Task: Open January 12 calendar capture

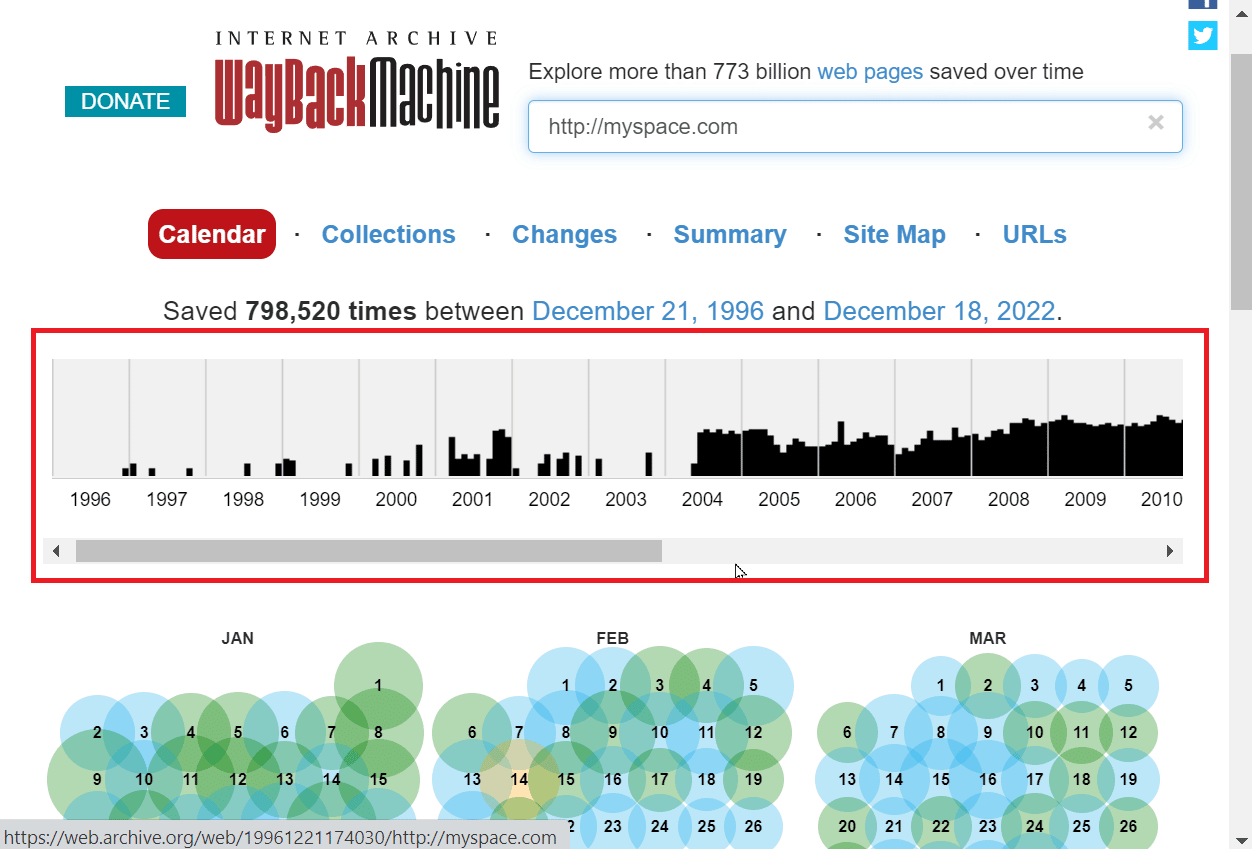Action: click(238, 780)
